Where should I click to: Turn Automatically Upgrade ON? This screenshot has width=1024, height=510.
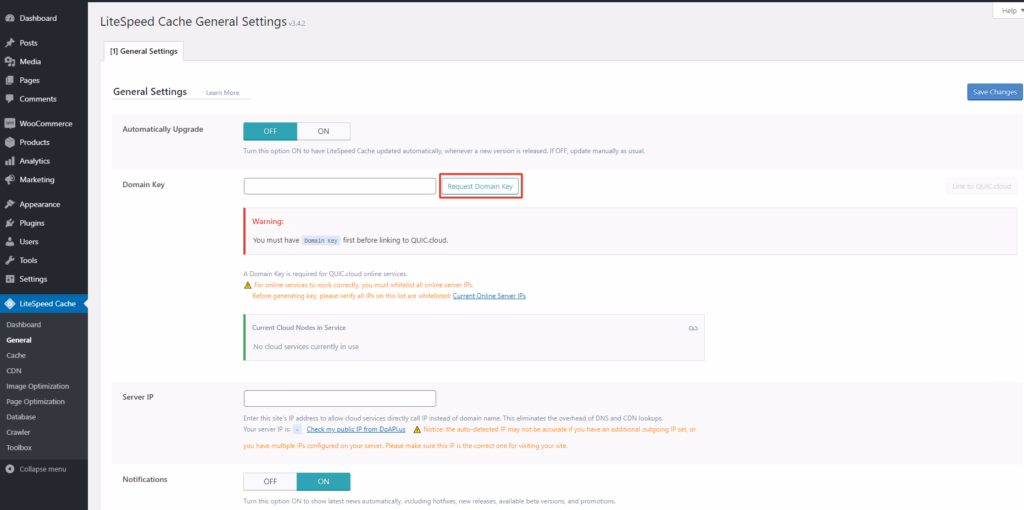(x=323, y=131)
